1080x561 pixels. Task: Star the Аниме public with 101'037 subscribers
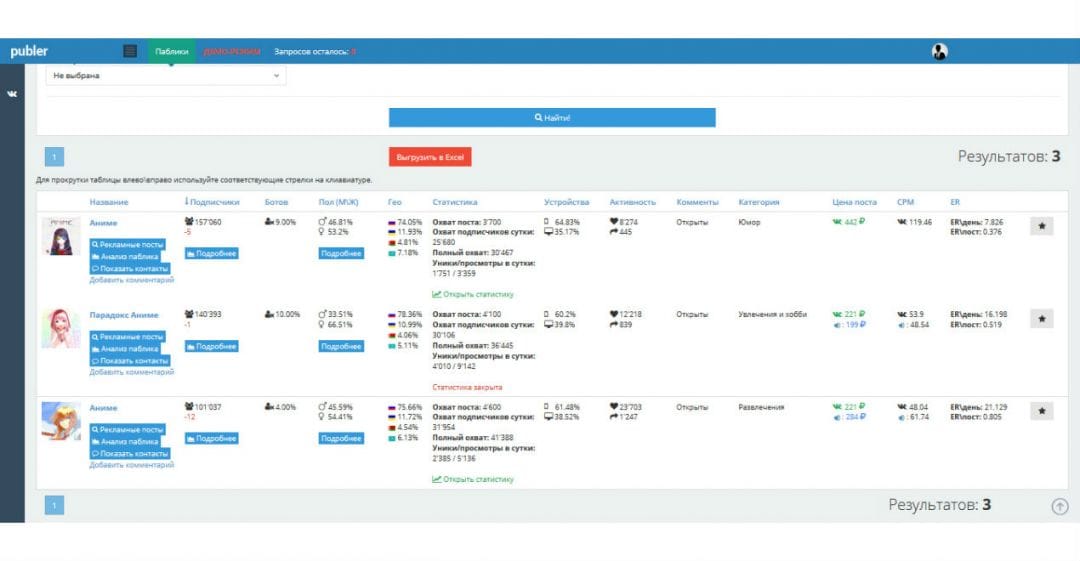[1041, 411]
